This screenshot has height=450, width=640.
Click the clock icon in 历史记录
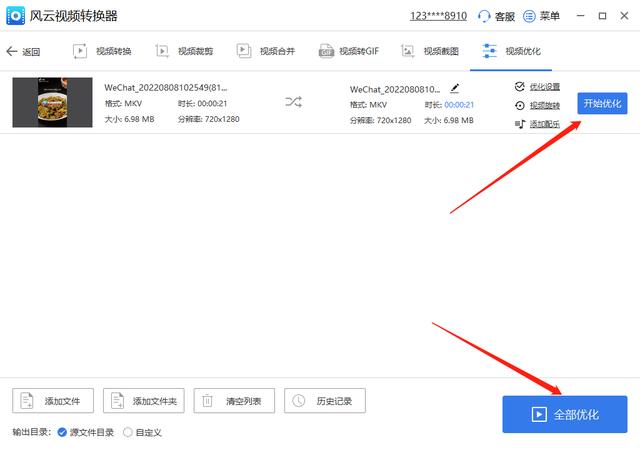[298, 401]
